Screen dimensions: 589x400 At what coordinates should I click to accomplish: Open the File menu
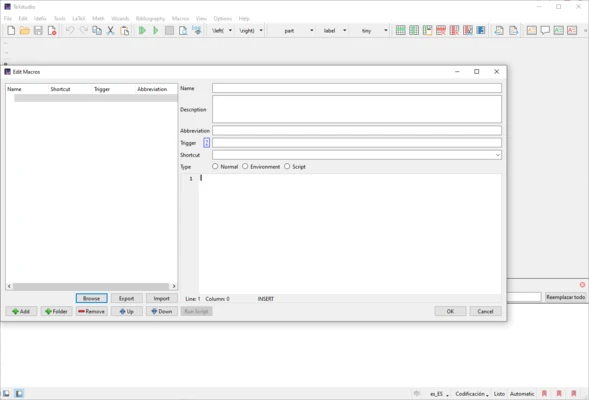pyautogui.click(x=8, y=18)
